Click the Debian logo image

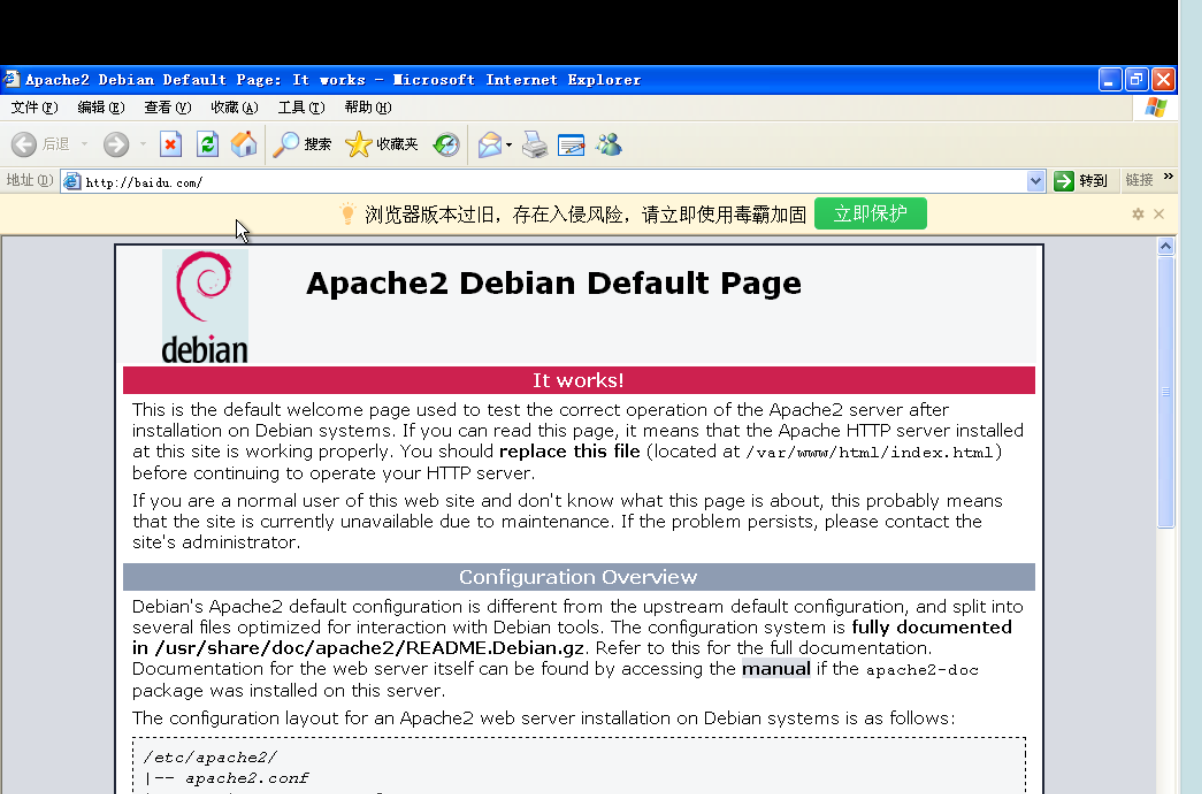point(205,306)
